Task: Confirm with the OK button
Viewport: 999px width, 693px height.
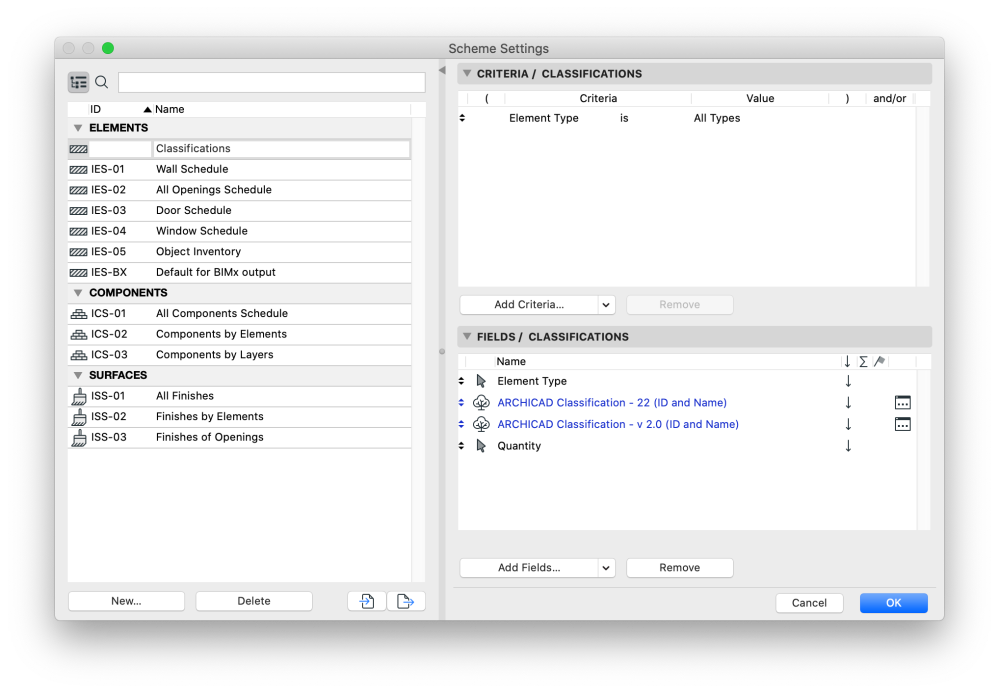Action: (893, 603)
